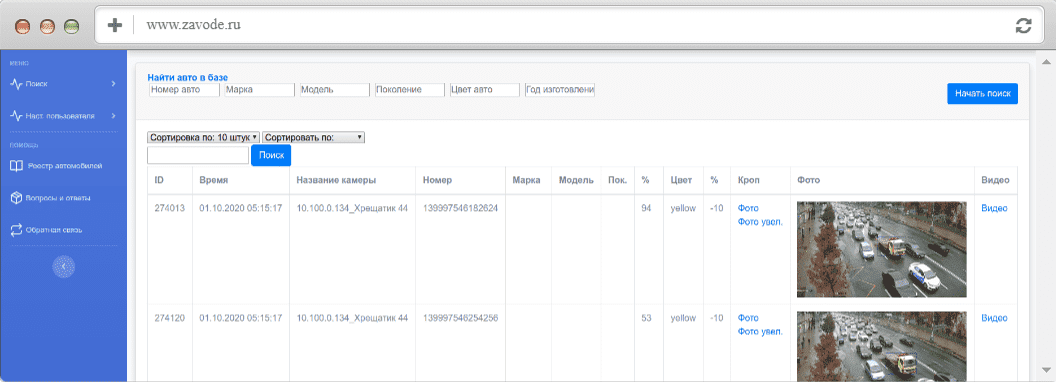The image size is (1056, 382).
Task: Click number cell 139997546254256
Action: (x=461, y=318)
